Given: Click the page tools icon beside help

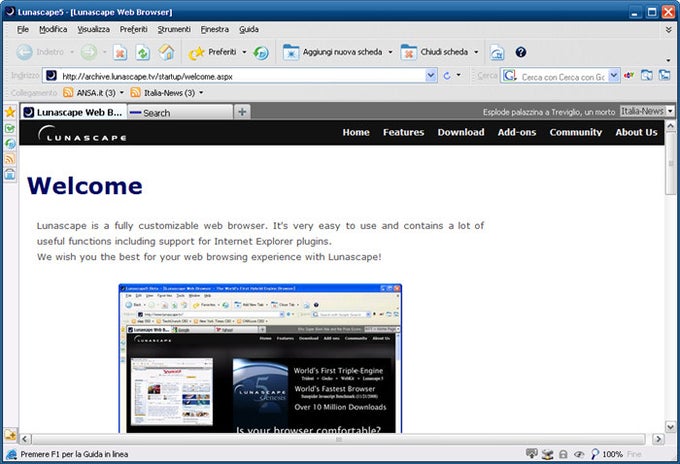Looking at the screenshot, I should pos(497,52).
